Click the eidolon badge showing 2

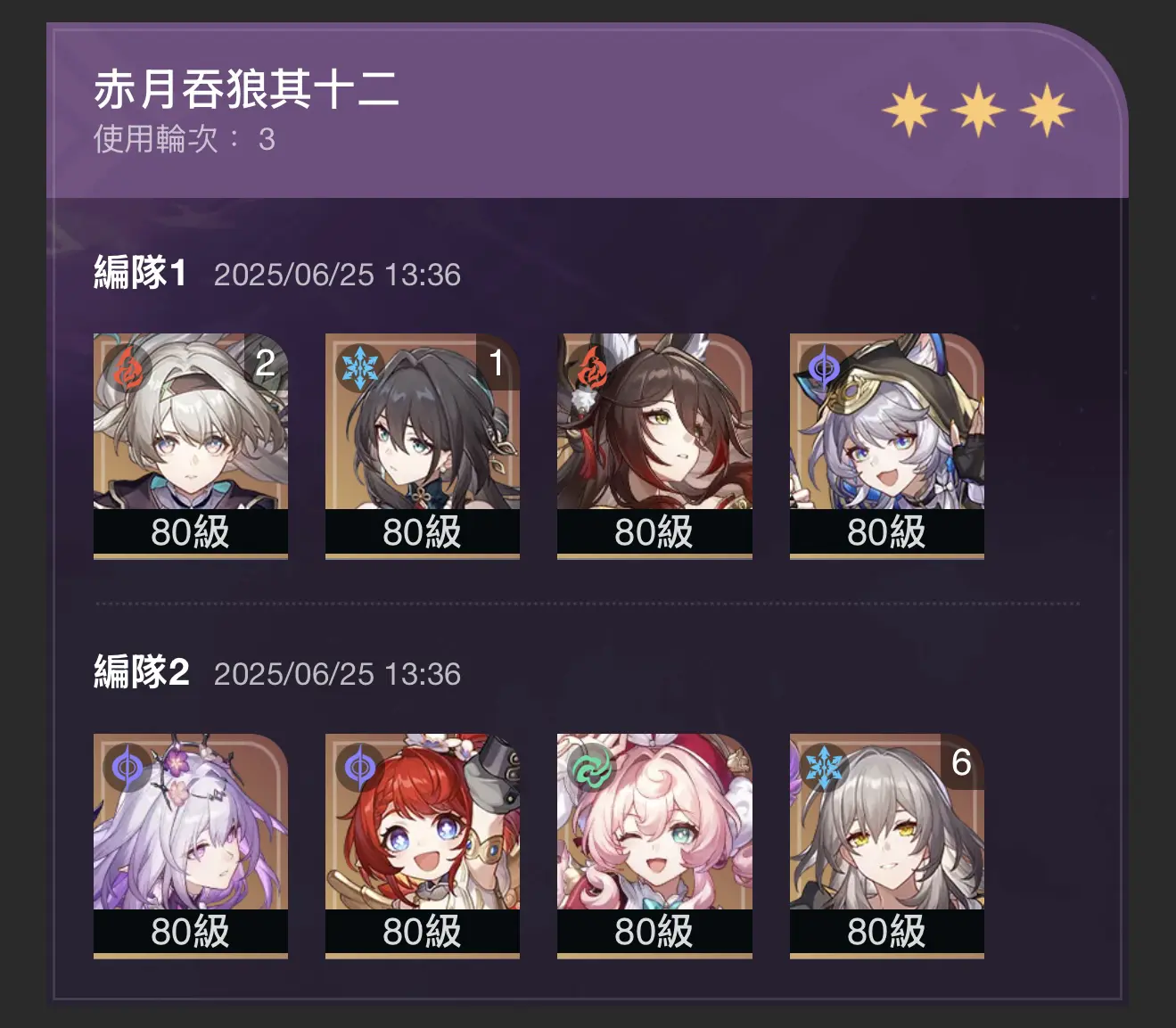(x=266, y=362)
